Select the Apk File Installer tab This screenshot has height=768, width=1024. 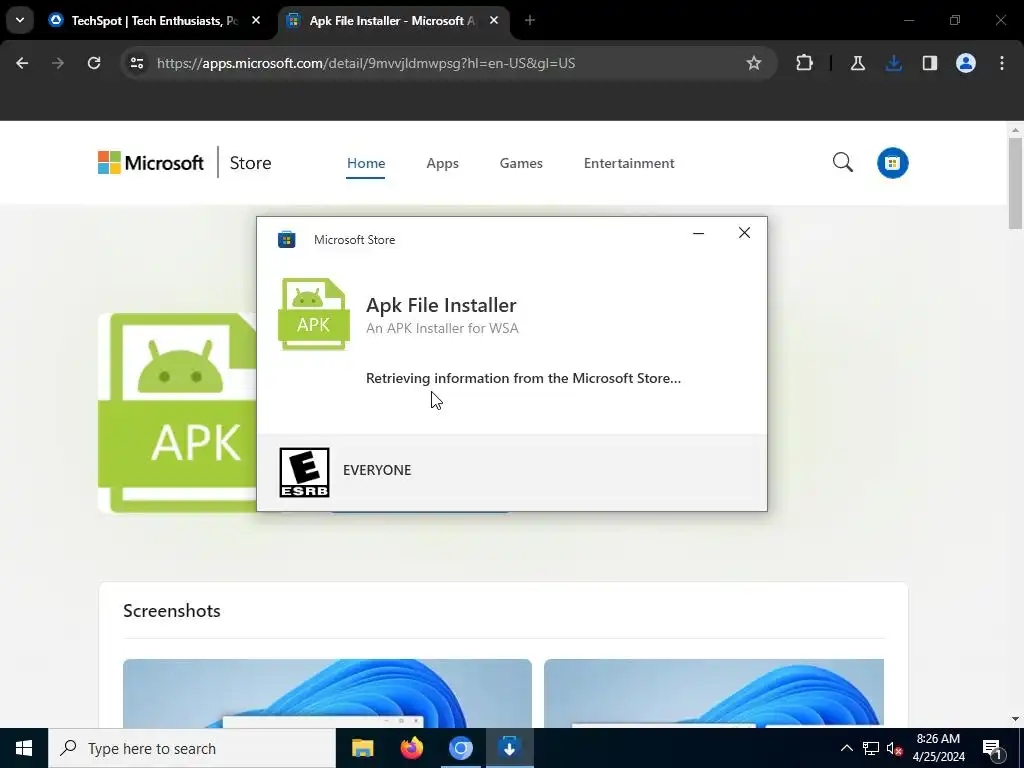click(392, 21)
